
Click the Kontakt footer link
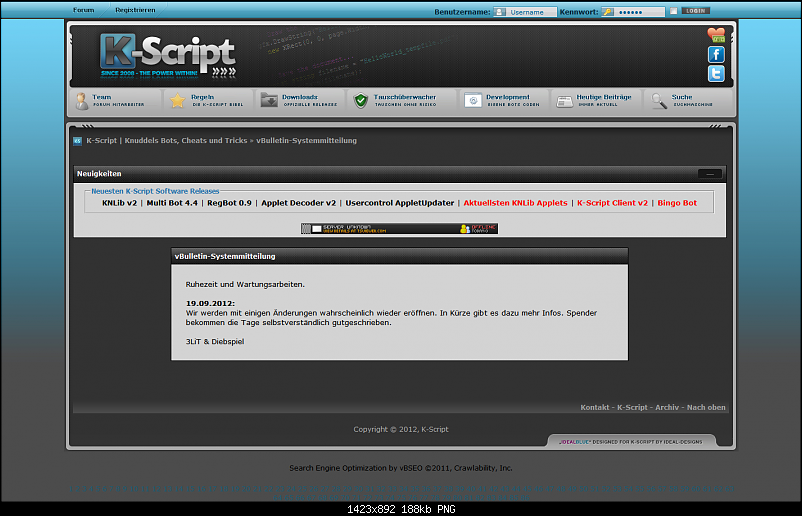[594, 408]
